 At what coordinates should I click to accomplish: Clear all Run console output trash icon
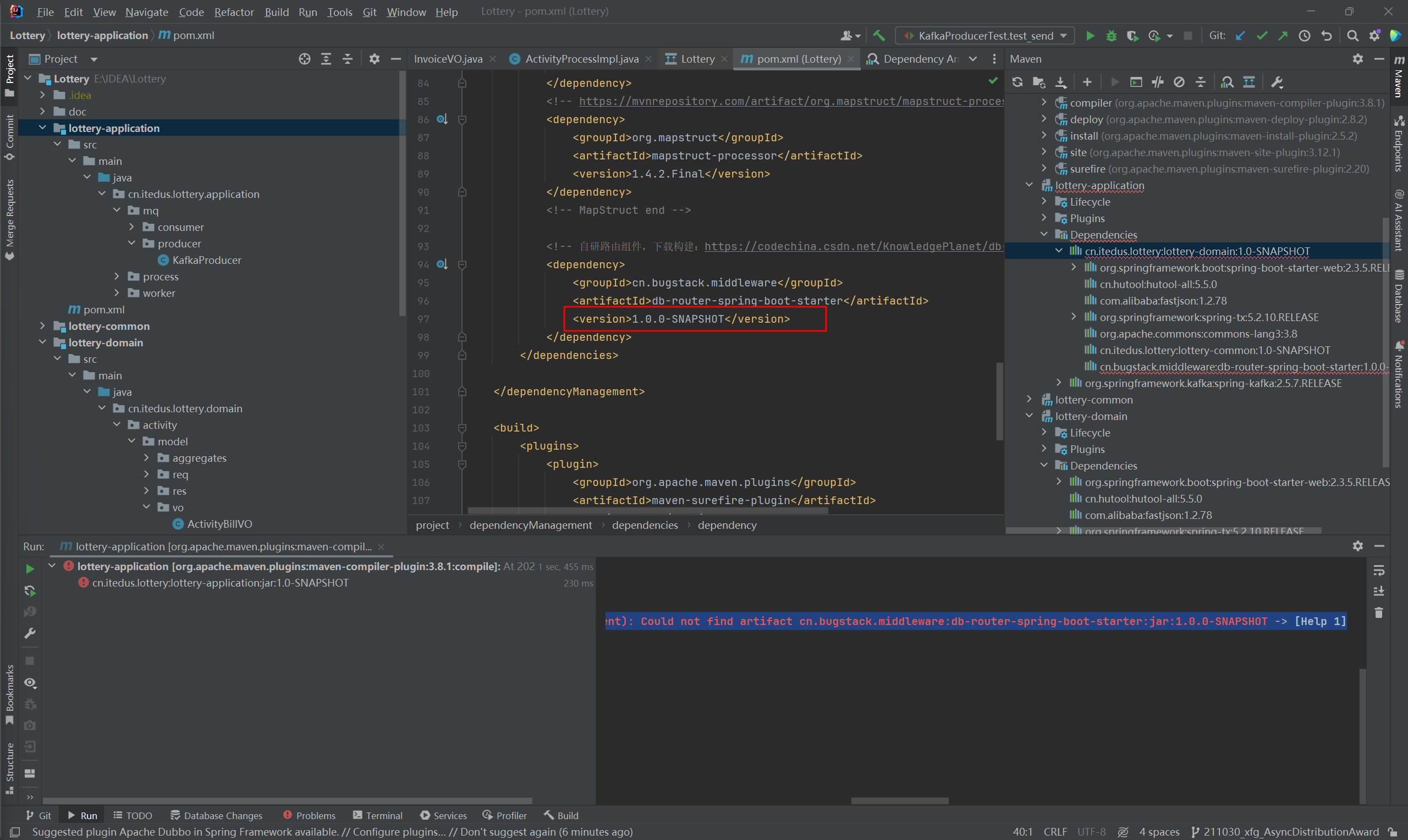pyautogui.click(x=1379, y=613)
